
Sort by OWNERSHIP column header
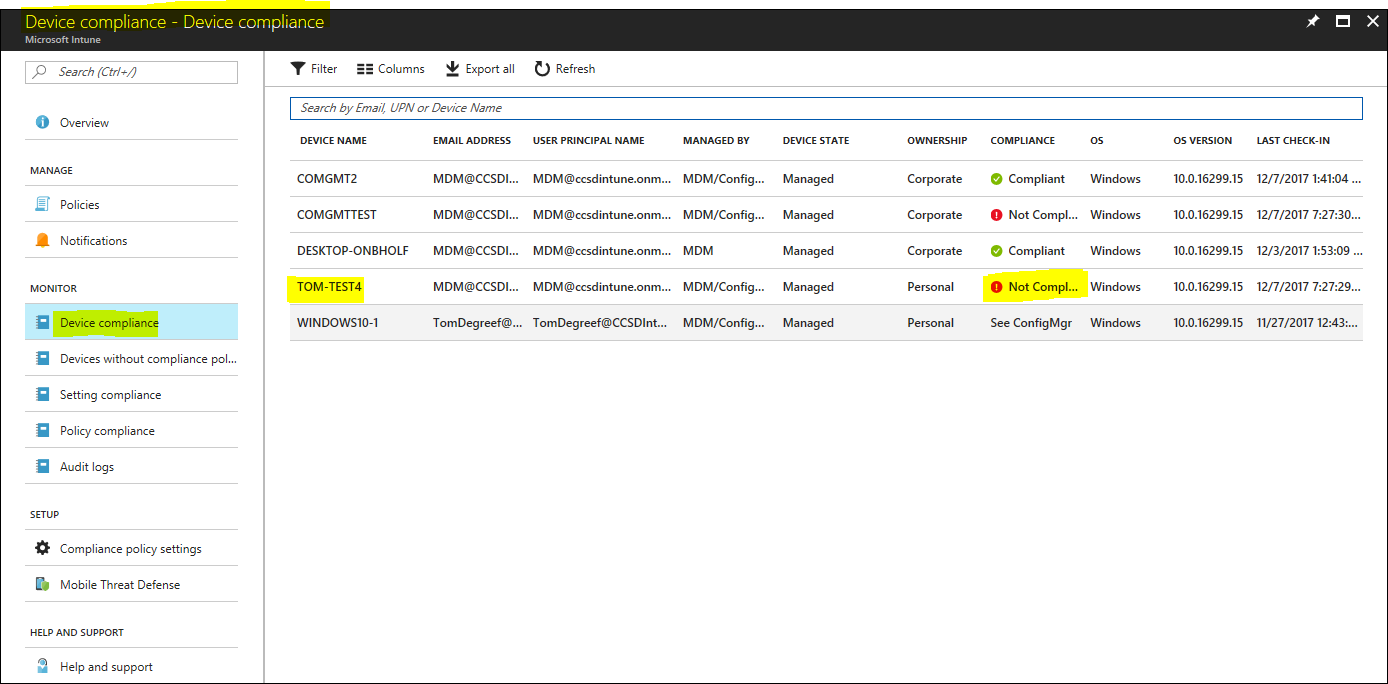point(937,141)
